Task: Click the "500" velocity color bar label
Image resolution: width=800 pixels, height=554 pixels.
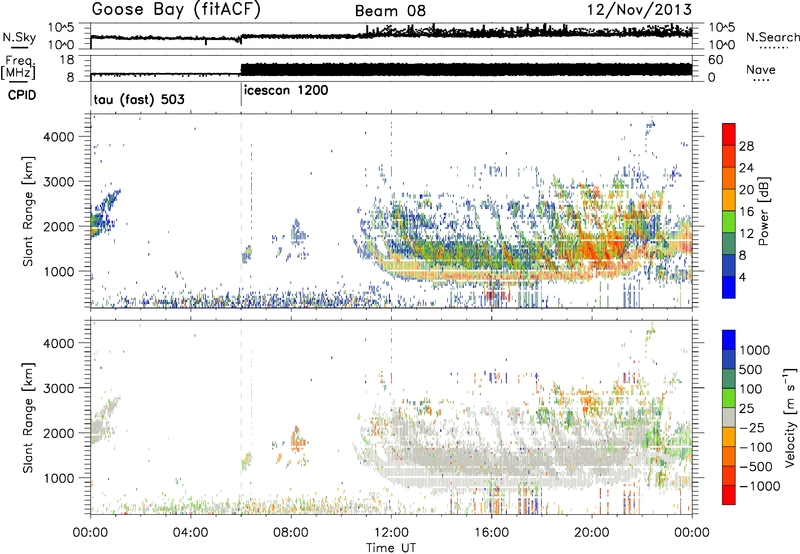Action: (750, 370)
